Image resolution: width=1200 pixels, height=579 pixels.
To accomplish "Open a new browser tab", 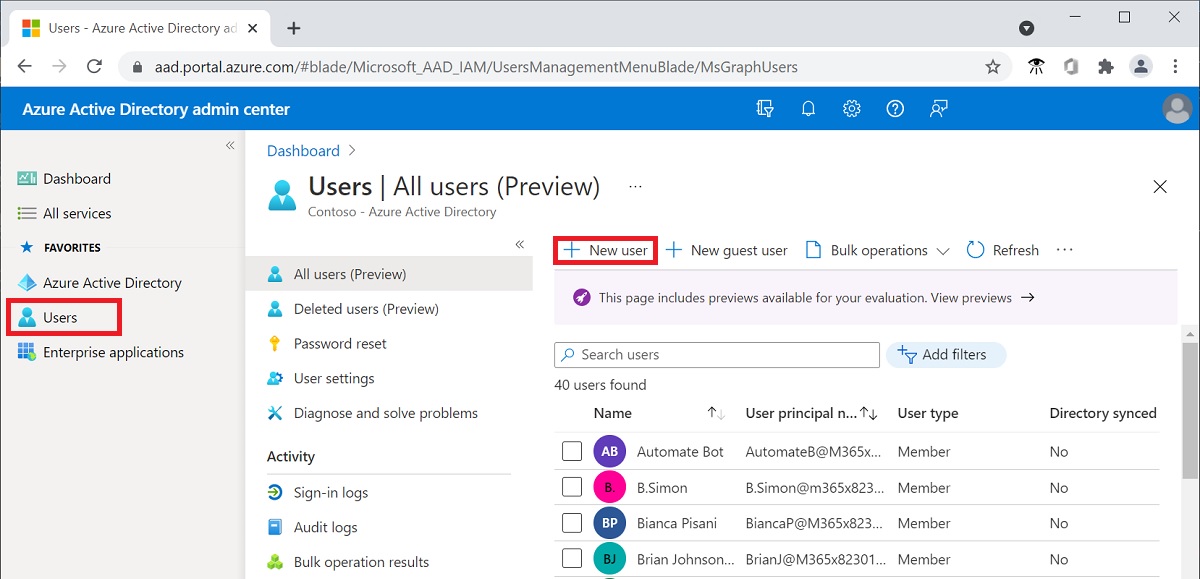I will 293,28.
